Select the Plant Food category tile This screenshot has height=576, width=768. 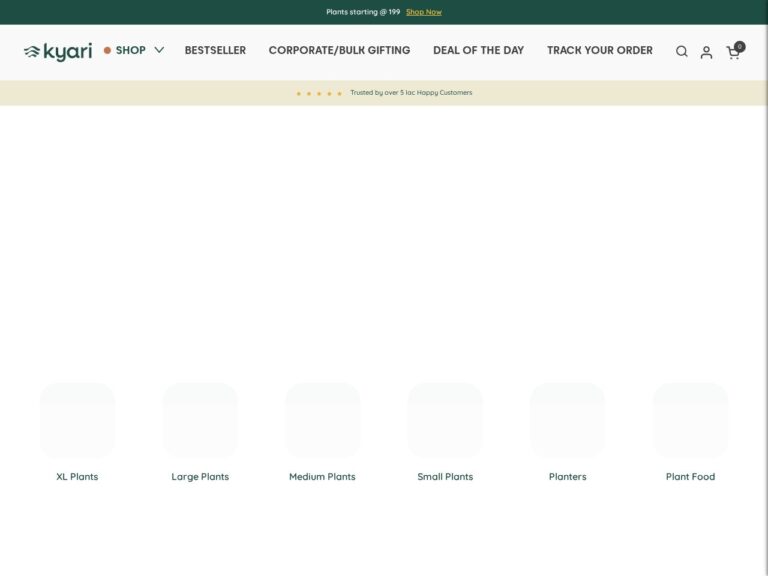click(x=690, y=420)
